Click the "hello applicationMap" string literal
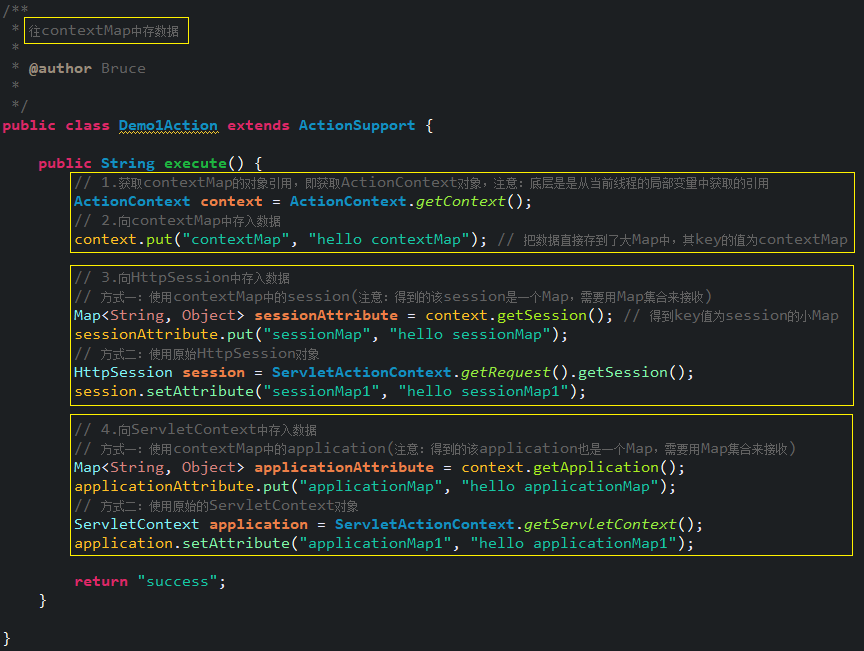The height and width of the screenshot is (651, 864). tap(560, 487)
